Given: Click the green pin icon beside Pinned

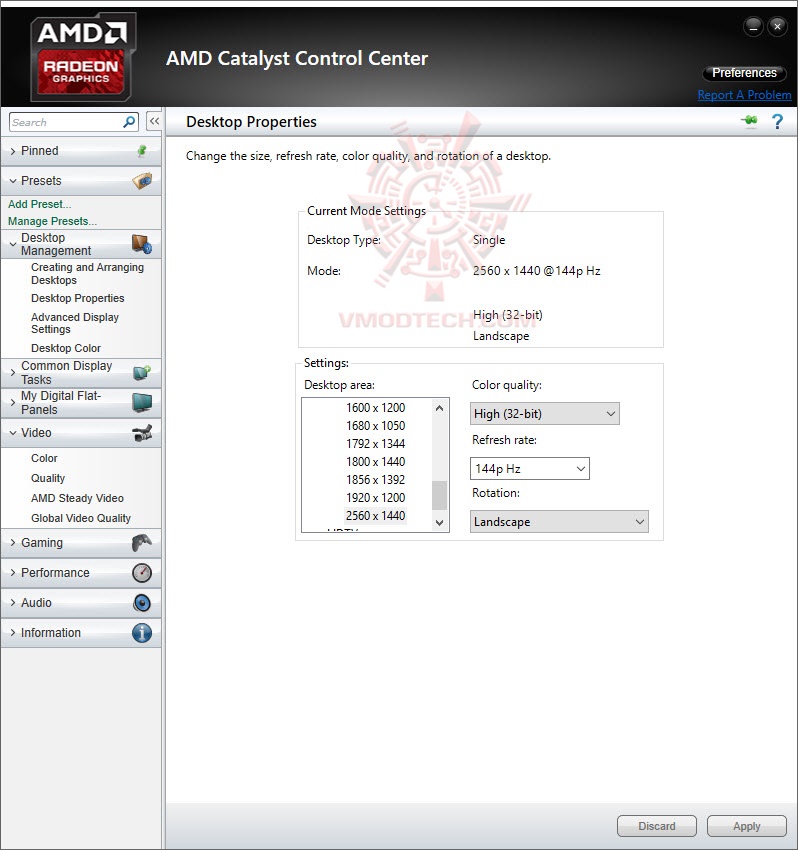Looking at the screenshot, I should 142,151.
